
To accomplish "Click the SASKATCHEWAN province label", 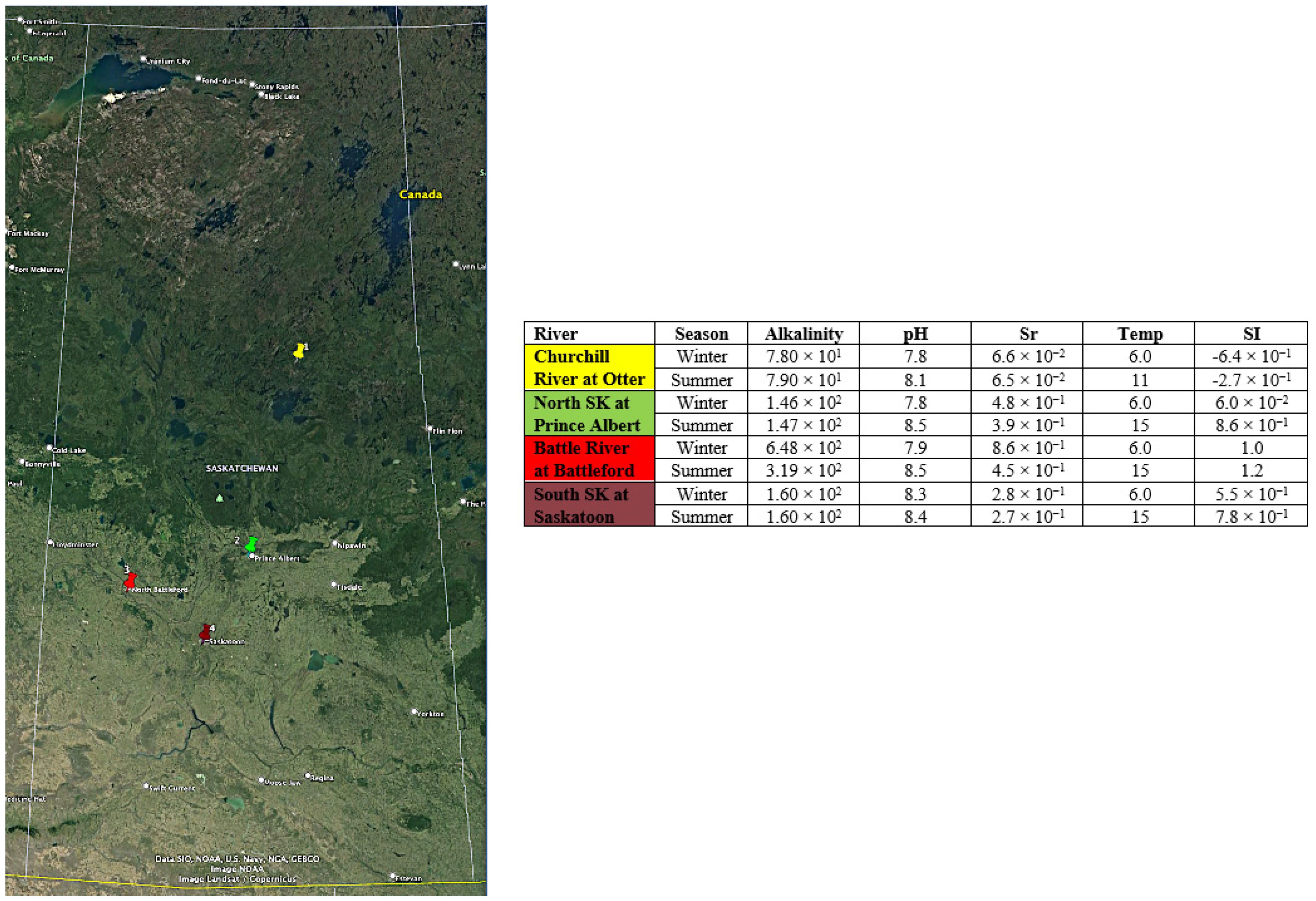I will [242, 468].
